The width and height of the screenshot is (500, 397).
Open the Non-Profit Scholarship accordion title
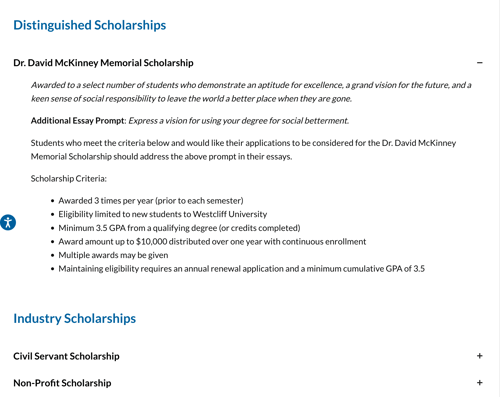coord(62,383)
